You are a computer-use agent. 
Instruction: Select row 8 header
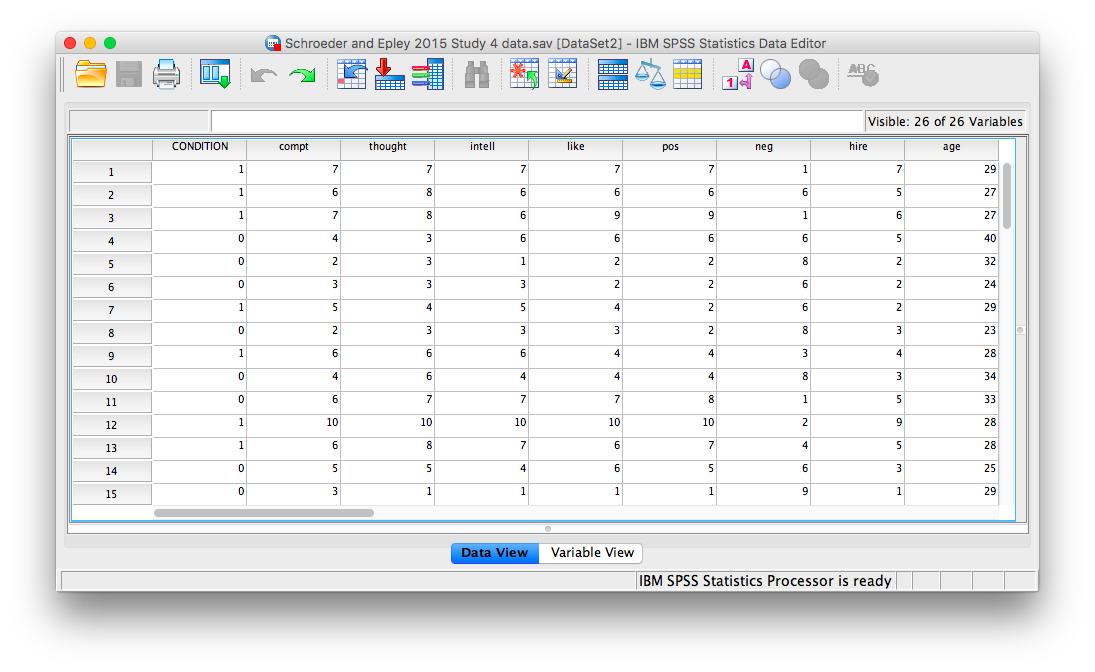(x=112, y=333)
